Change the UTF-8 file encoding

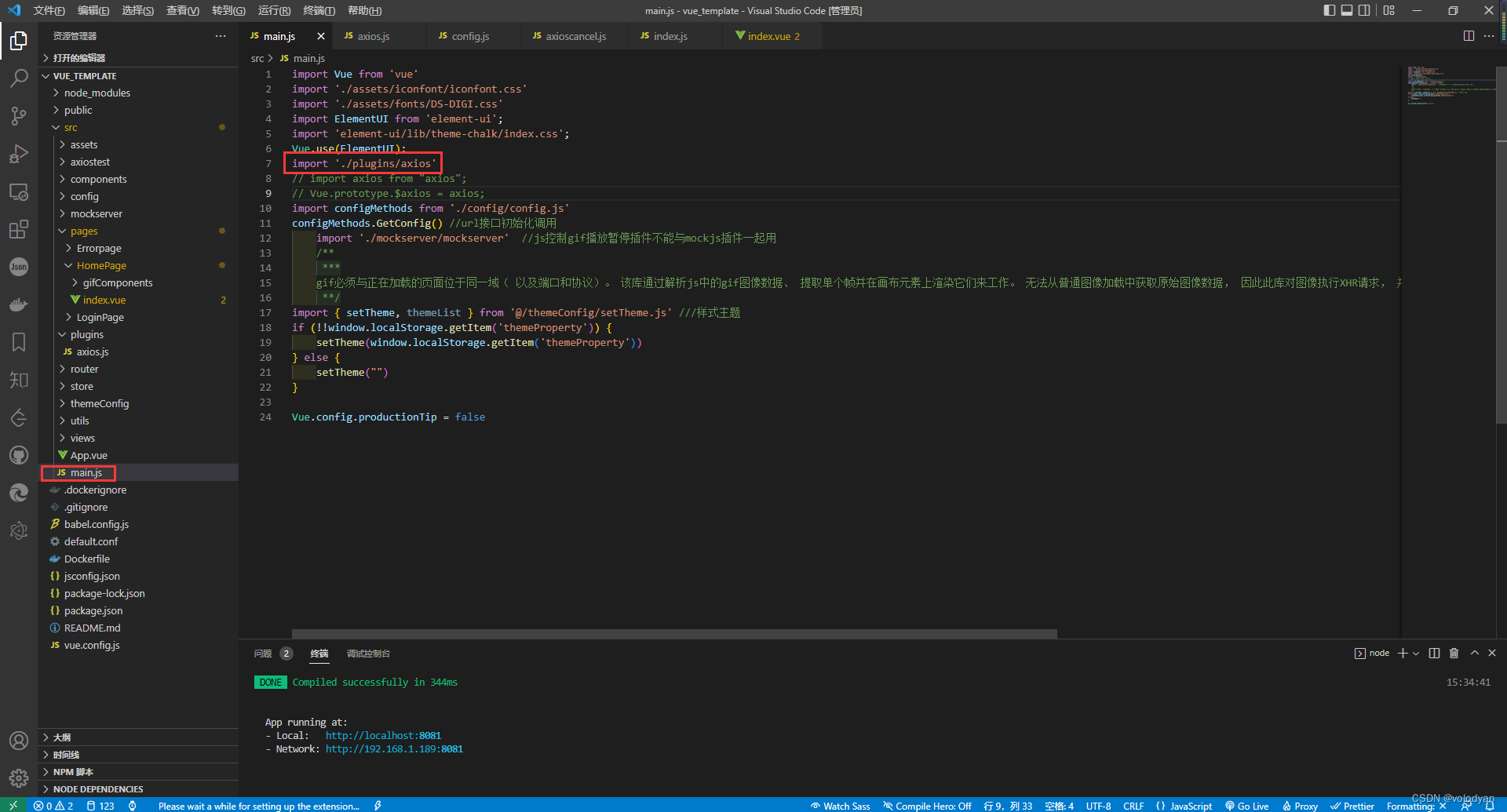click(1098, 806)
